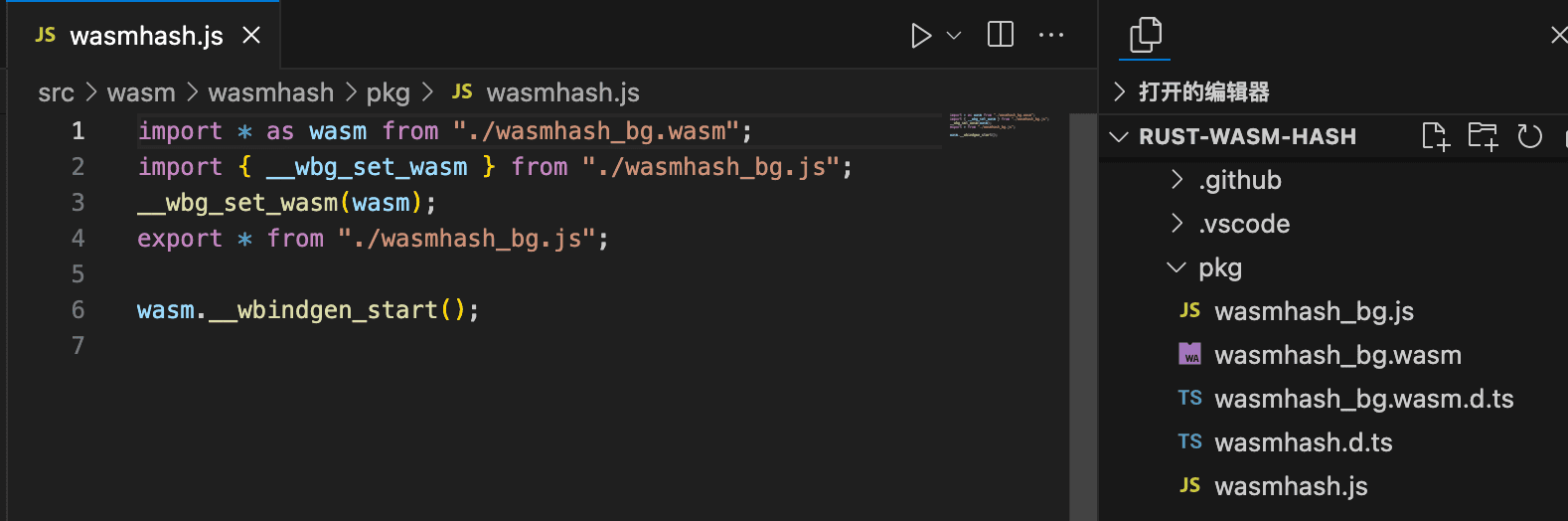1568x521 pixels.
Task: Expand the 打开的编辑器 section
Action: [1332, 92]
